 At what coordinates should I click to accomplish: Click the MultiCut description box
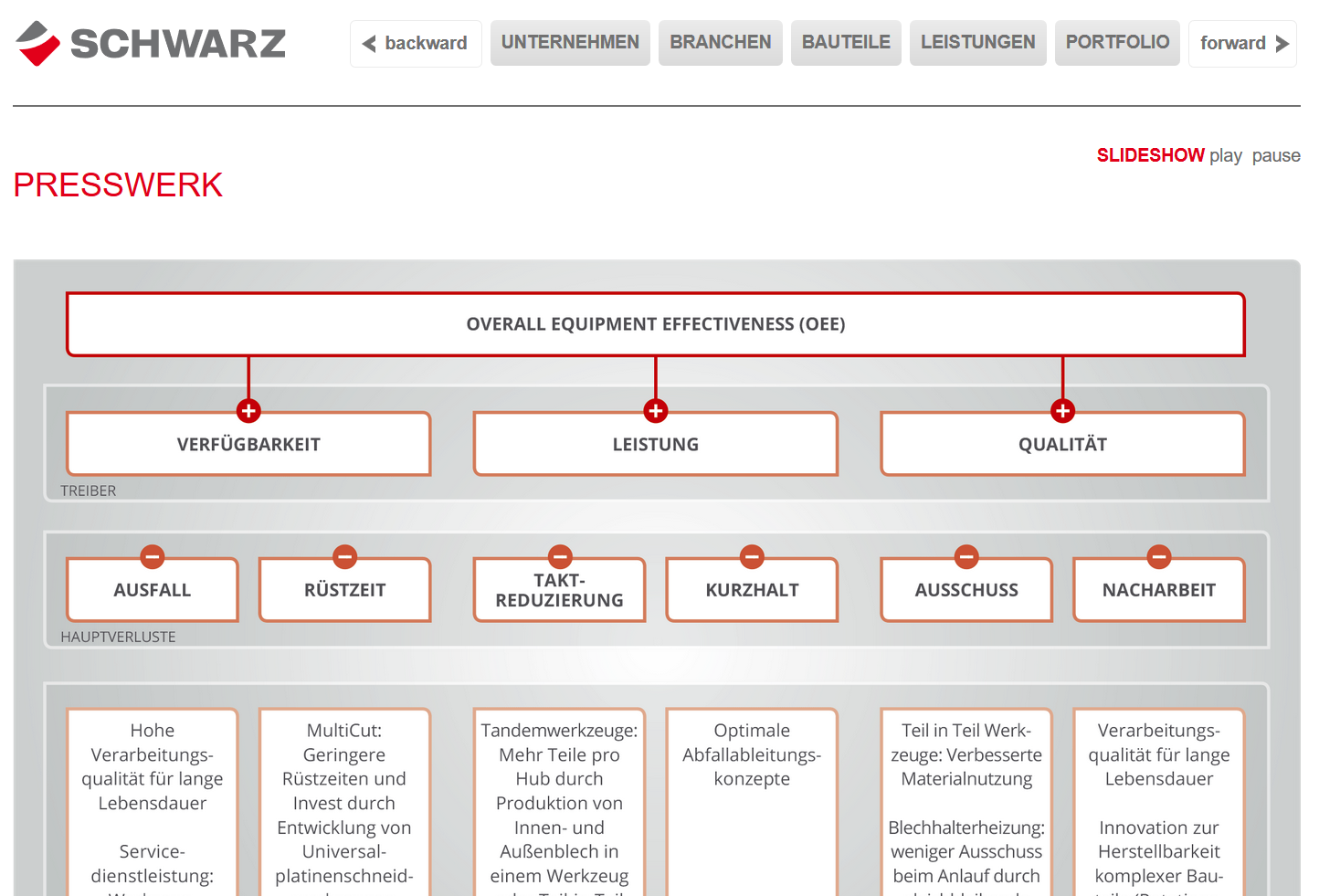344,802
